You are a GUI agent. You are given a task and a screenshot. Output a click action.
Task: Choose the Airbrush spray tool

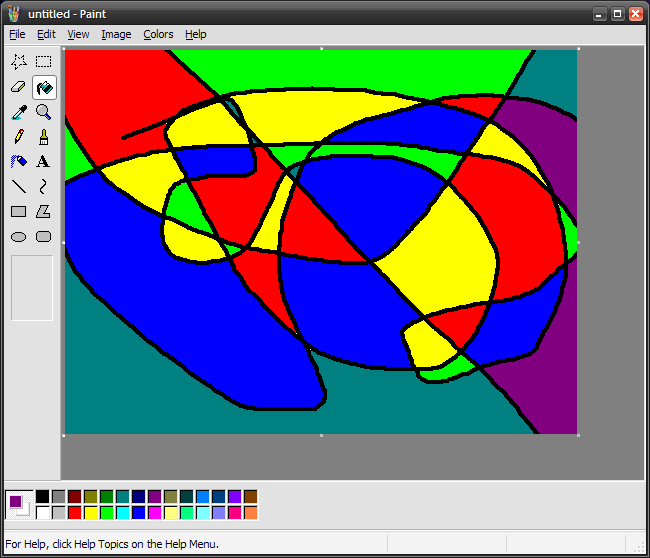click(19, 162)
